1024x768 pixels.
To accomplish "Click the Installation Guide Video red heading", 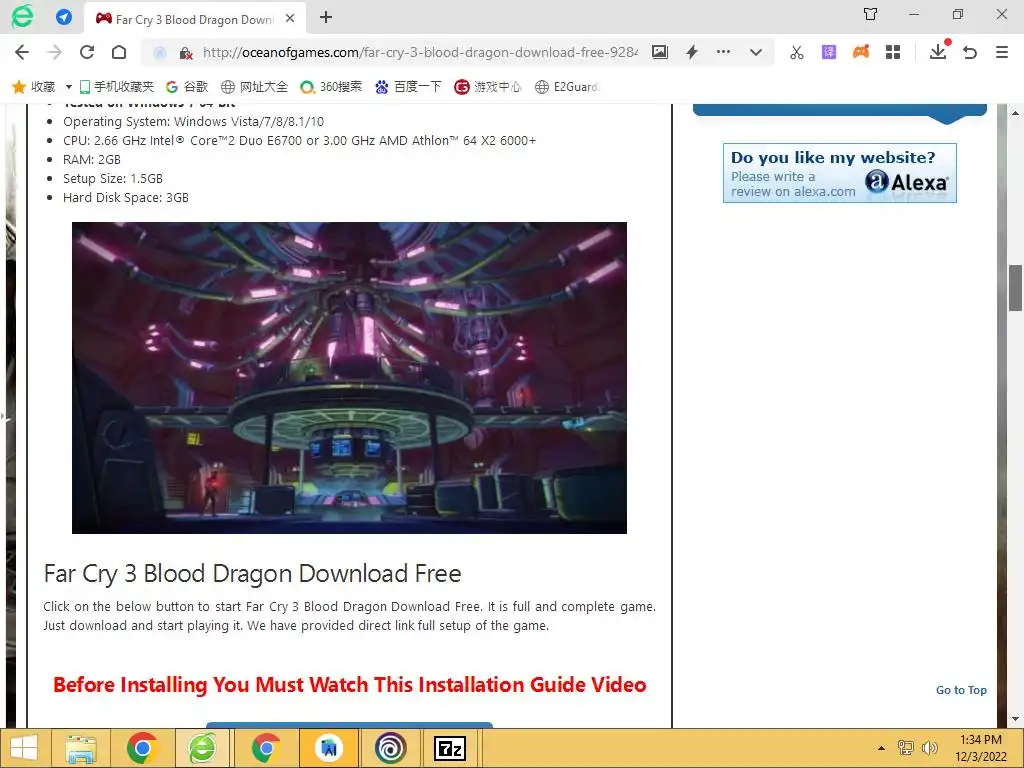I will [x=349, y=684].
